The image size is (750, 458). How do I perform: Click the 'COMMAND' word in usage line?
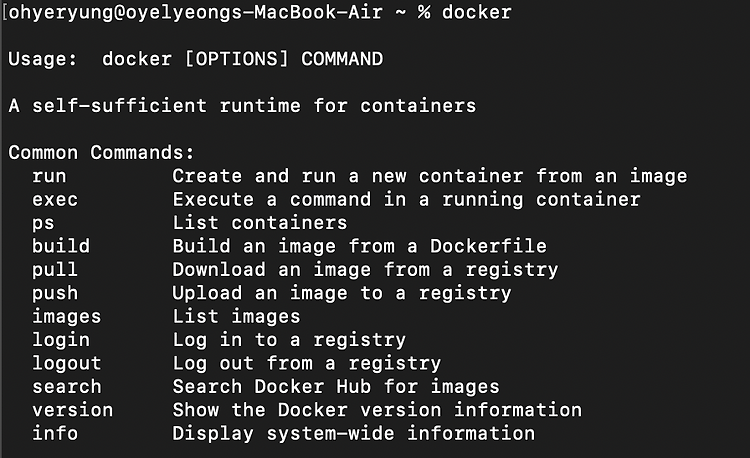click(342, 59)
